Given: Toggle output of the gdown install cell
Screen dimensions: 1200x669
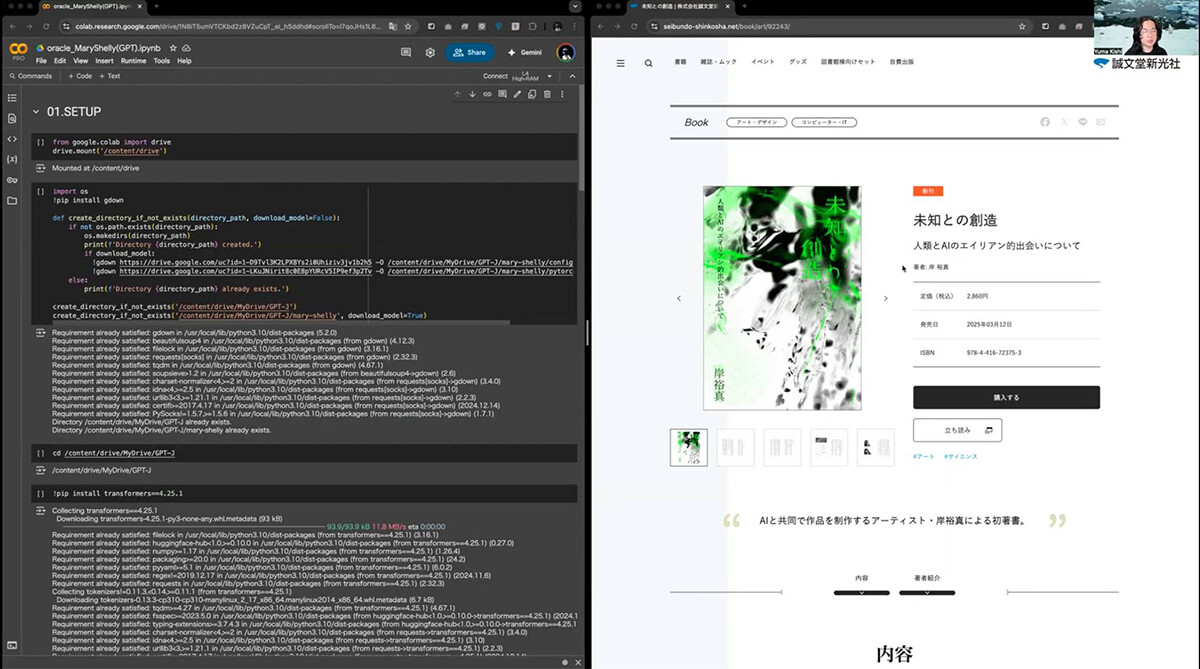Looking at the screenshot, I should [41, 332].
